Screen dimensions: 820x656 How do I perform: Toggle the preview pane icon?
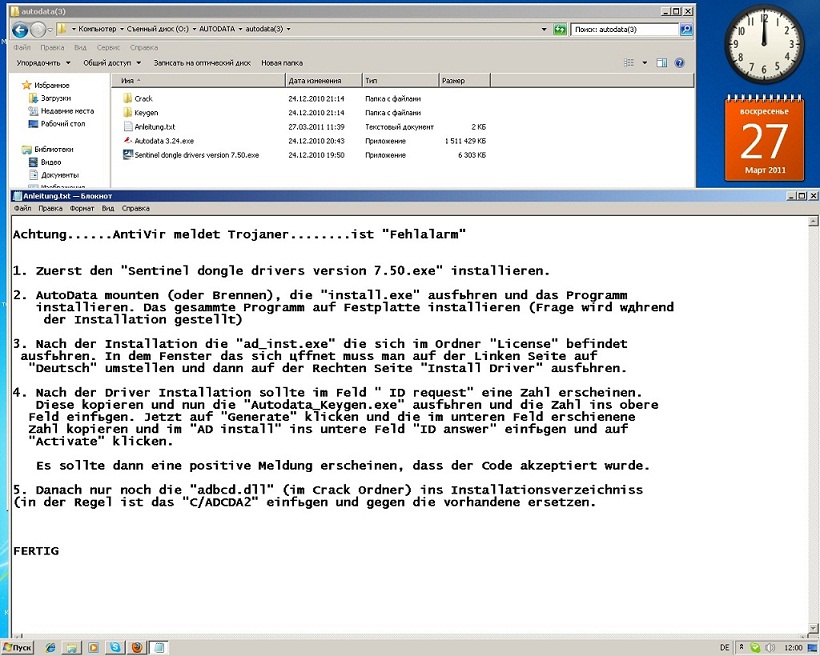pyautogui.click(x=662, y=63)
